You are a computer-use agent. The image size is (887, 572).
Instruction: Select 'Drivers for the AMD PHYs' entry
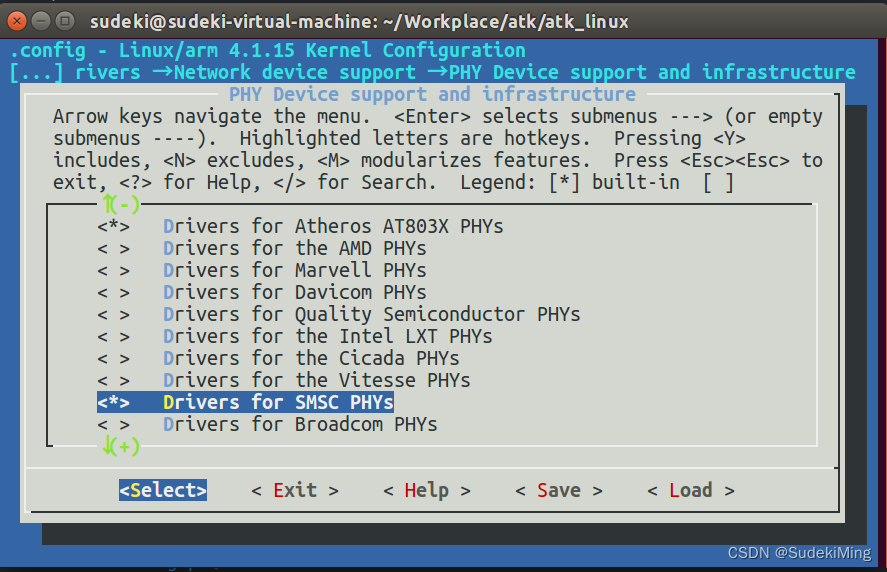(295, 248)
